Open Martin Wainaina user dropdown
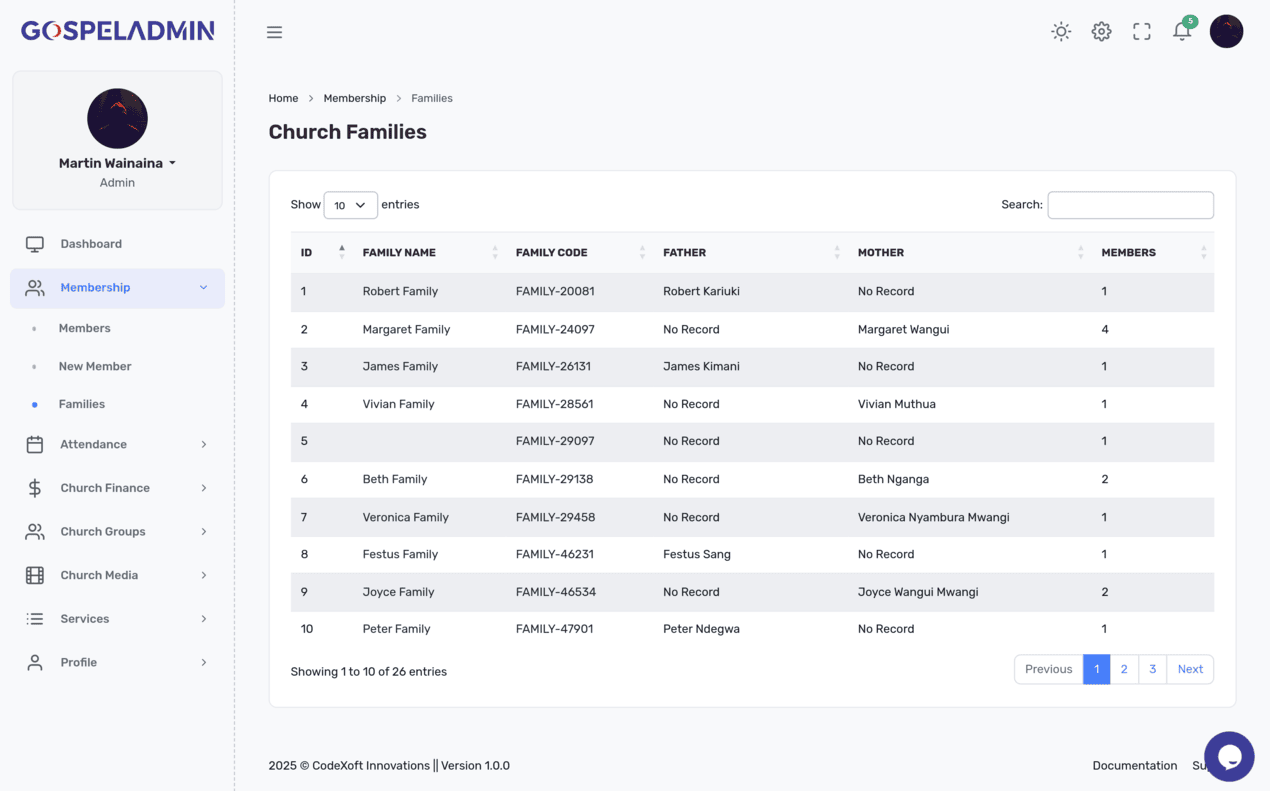 (117, 163)
